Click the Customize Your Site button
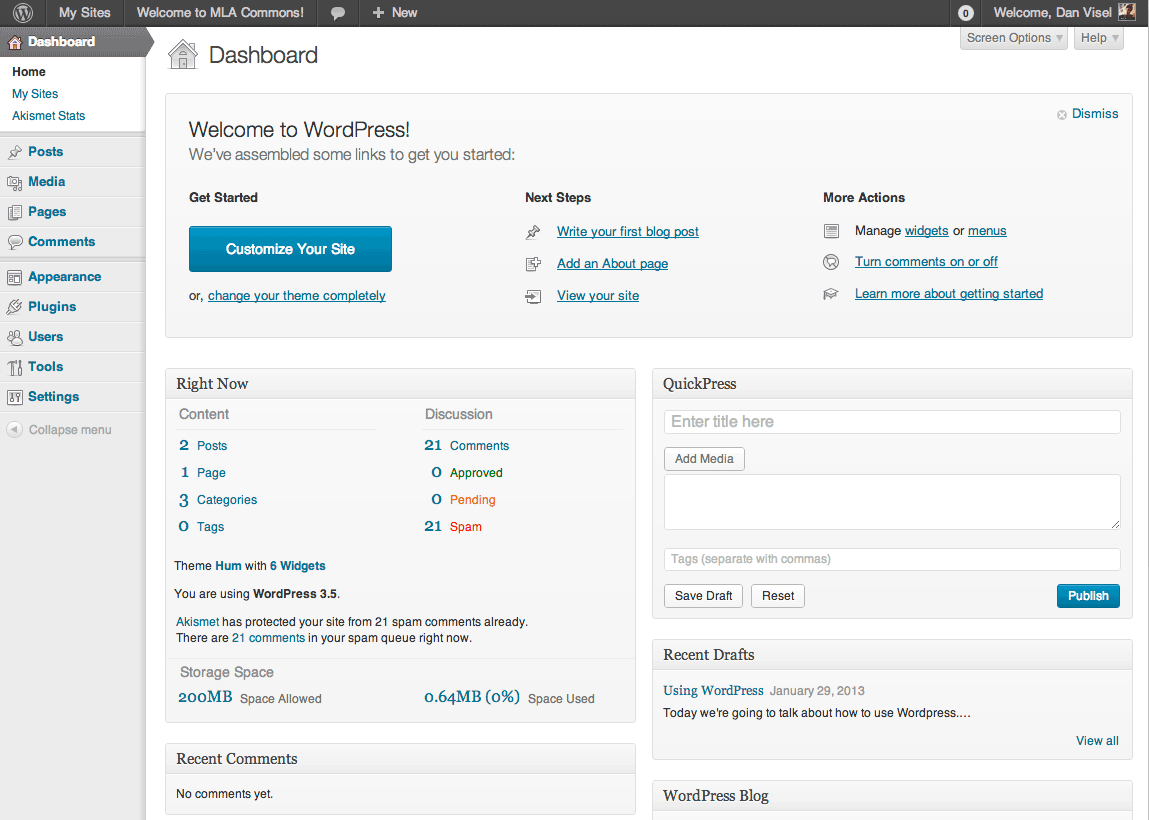 (290, 249)
